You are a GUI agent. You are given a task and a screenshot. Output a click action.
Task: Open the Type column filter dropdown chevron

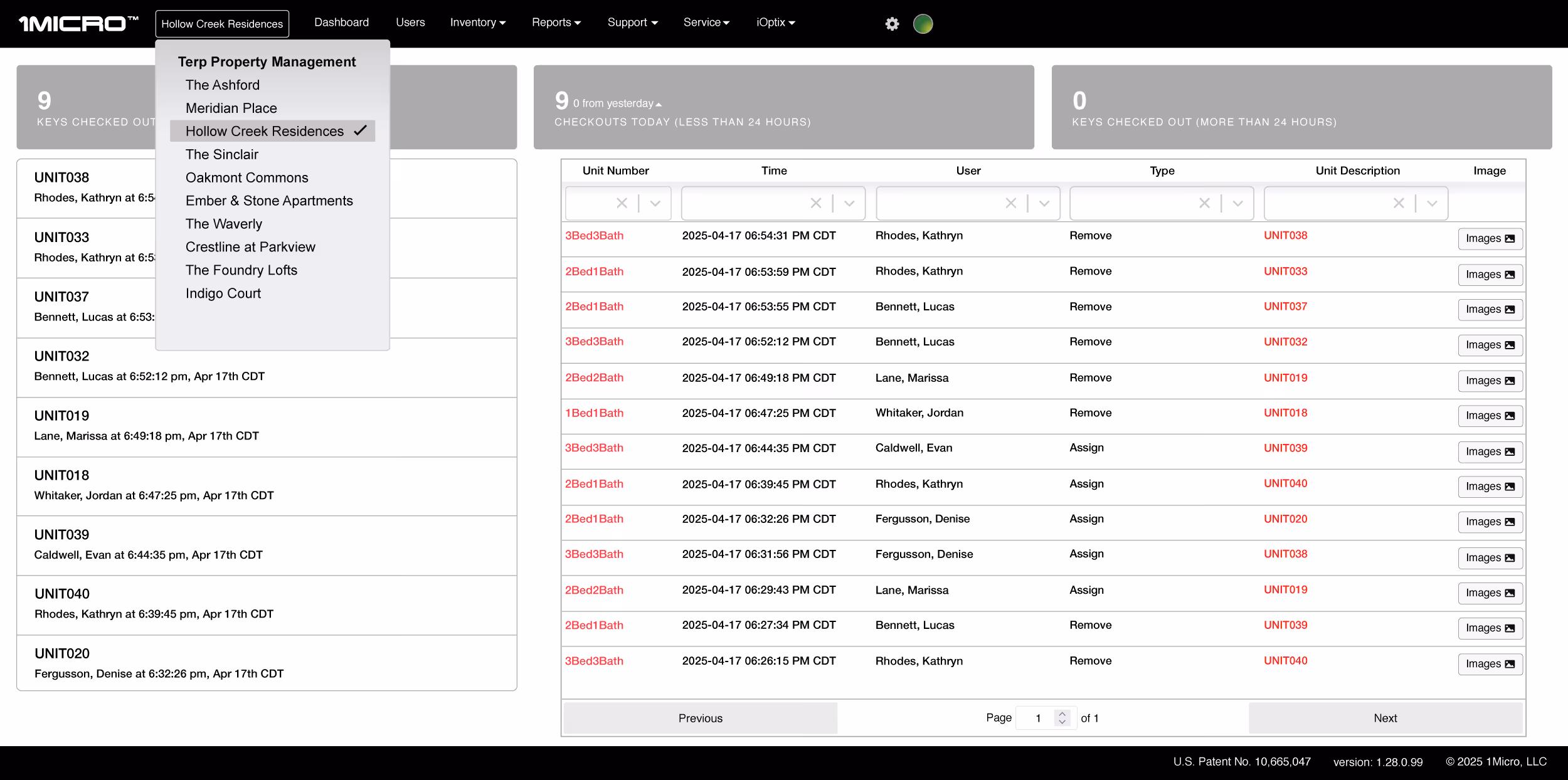1238,203
